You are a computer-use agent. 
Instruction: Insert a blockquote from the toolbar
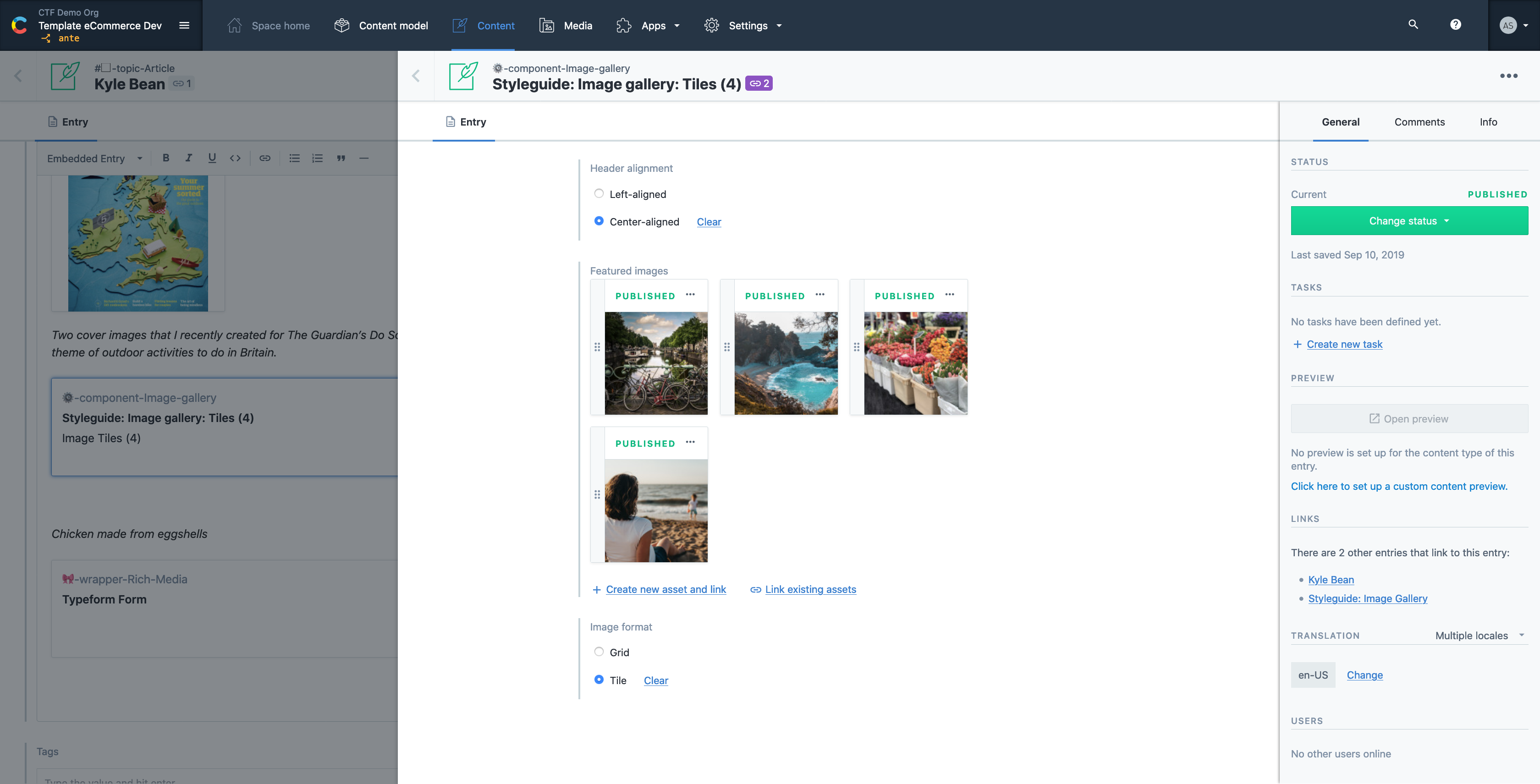[341, 158]
